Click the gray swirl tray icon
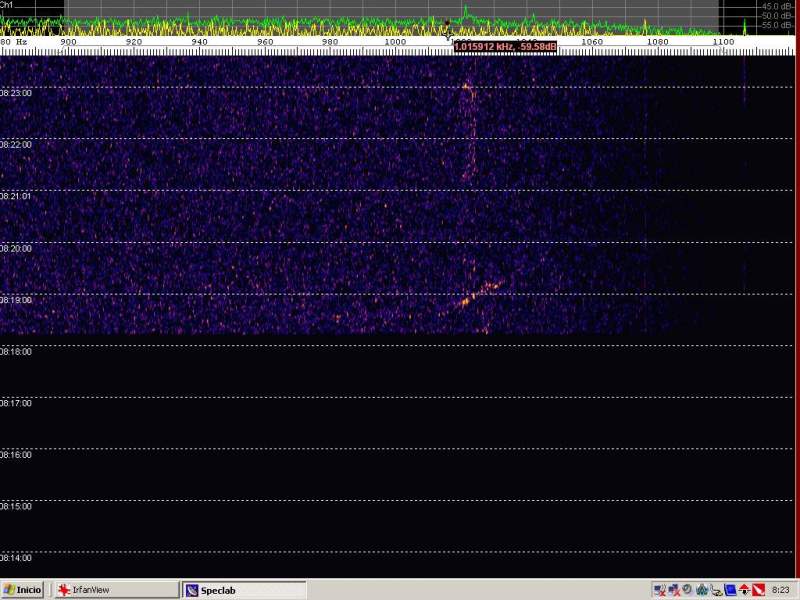 (687, 590)
